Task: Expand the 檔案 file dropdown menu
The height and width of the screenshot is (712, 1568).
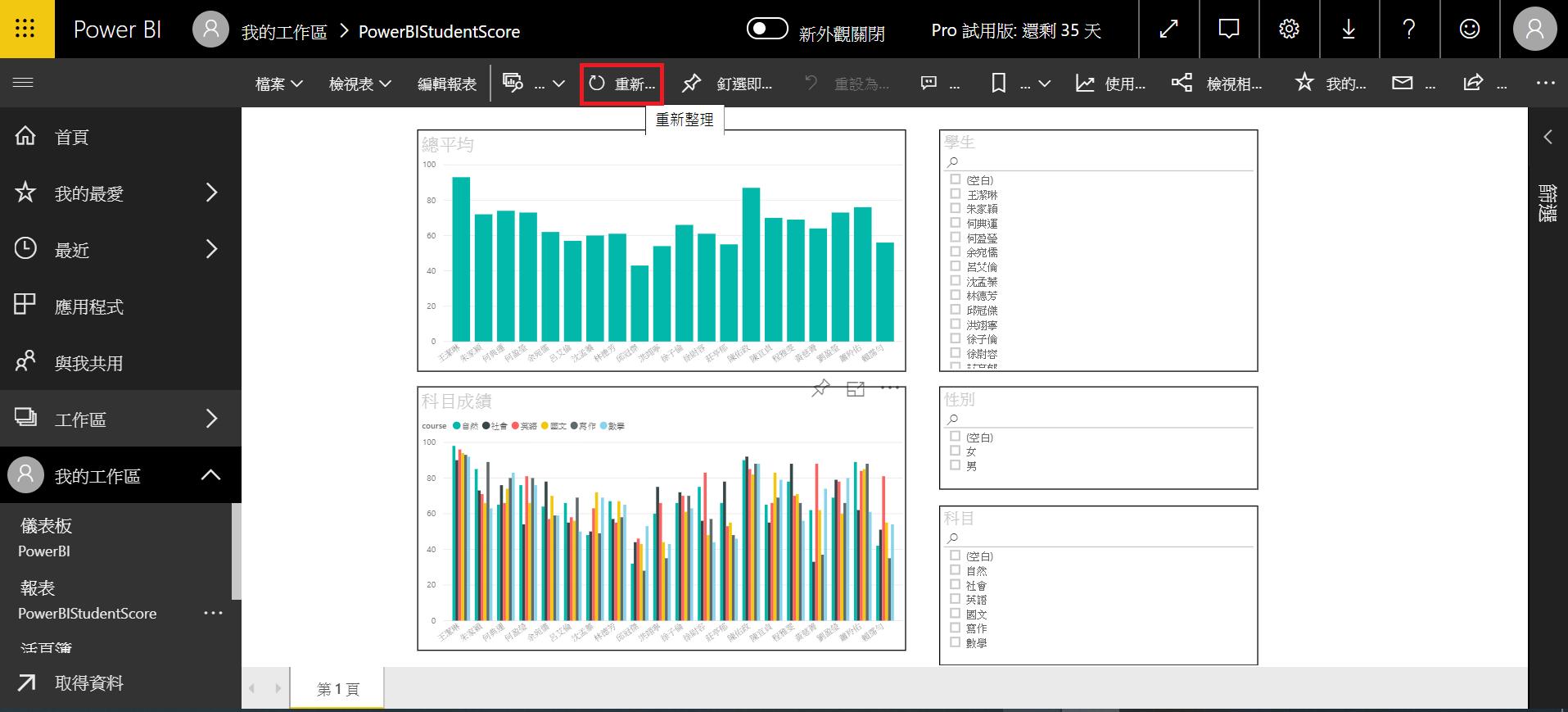Action: pos(279,84)
